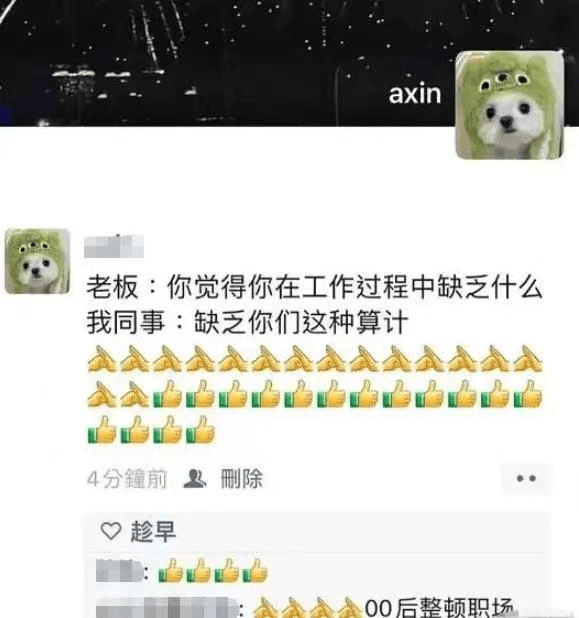
Task: Tap the first row of praying-hands emojis
Action: pyautogui.click(x=315, y=359)
